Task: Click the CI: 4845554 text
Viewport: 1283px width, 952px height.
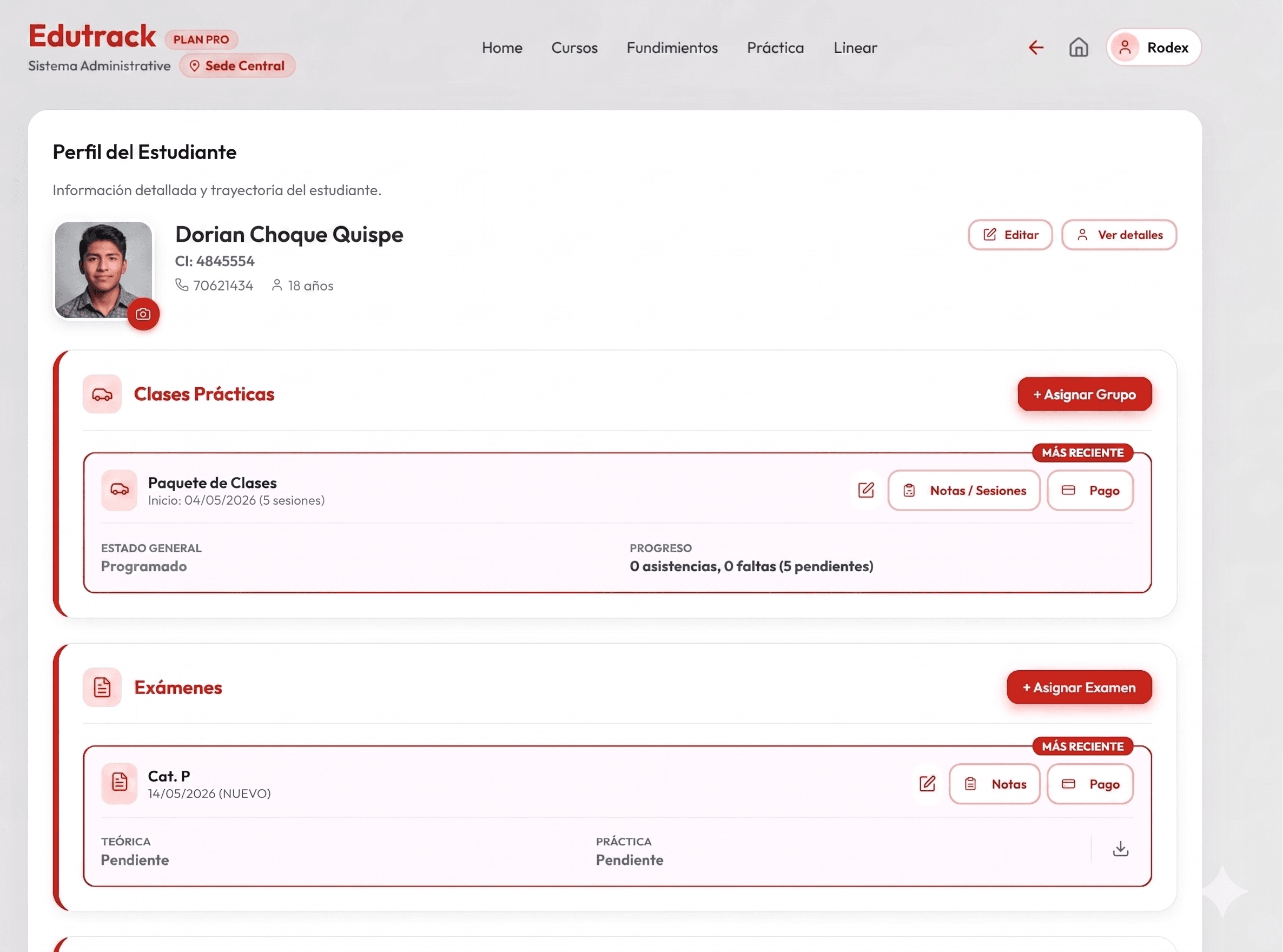Action: 215,261
